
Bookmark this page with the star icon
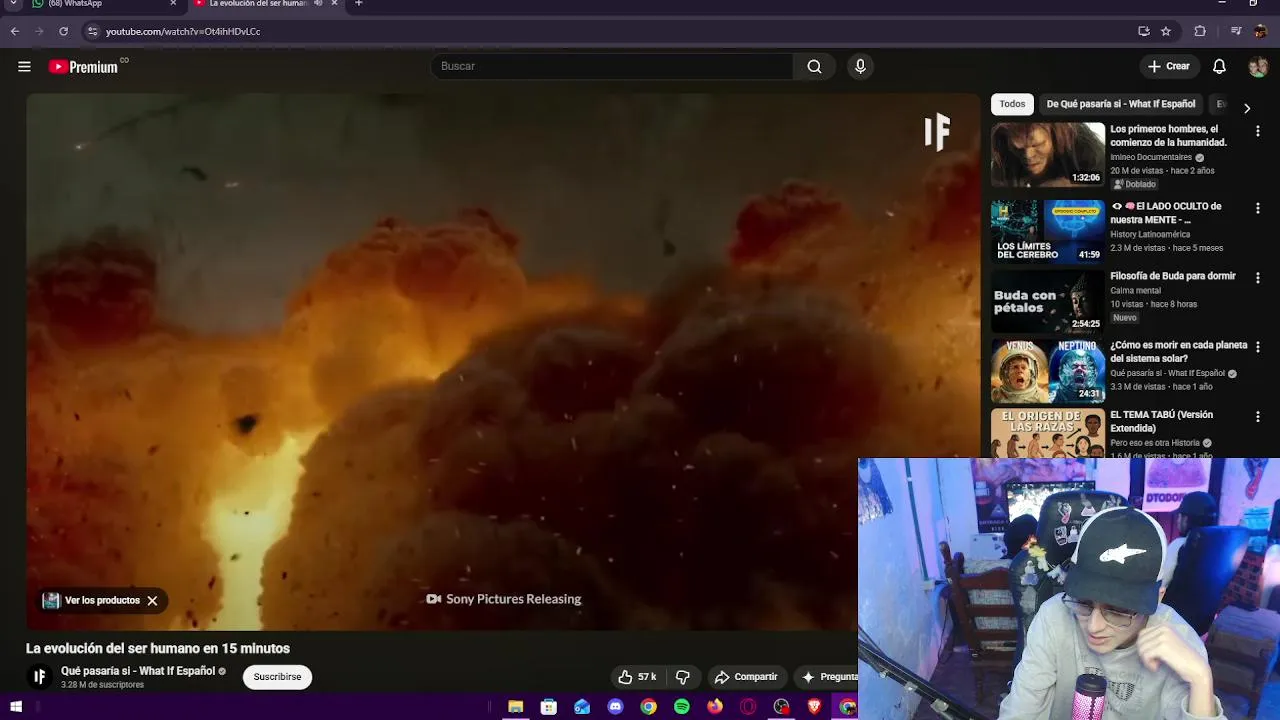tap(1166, 31)
